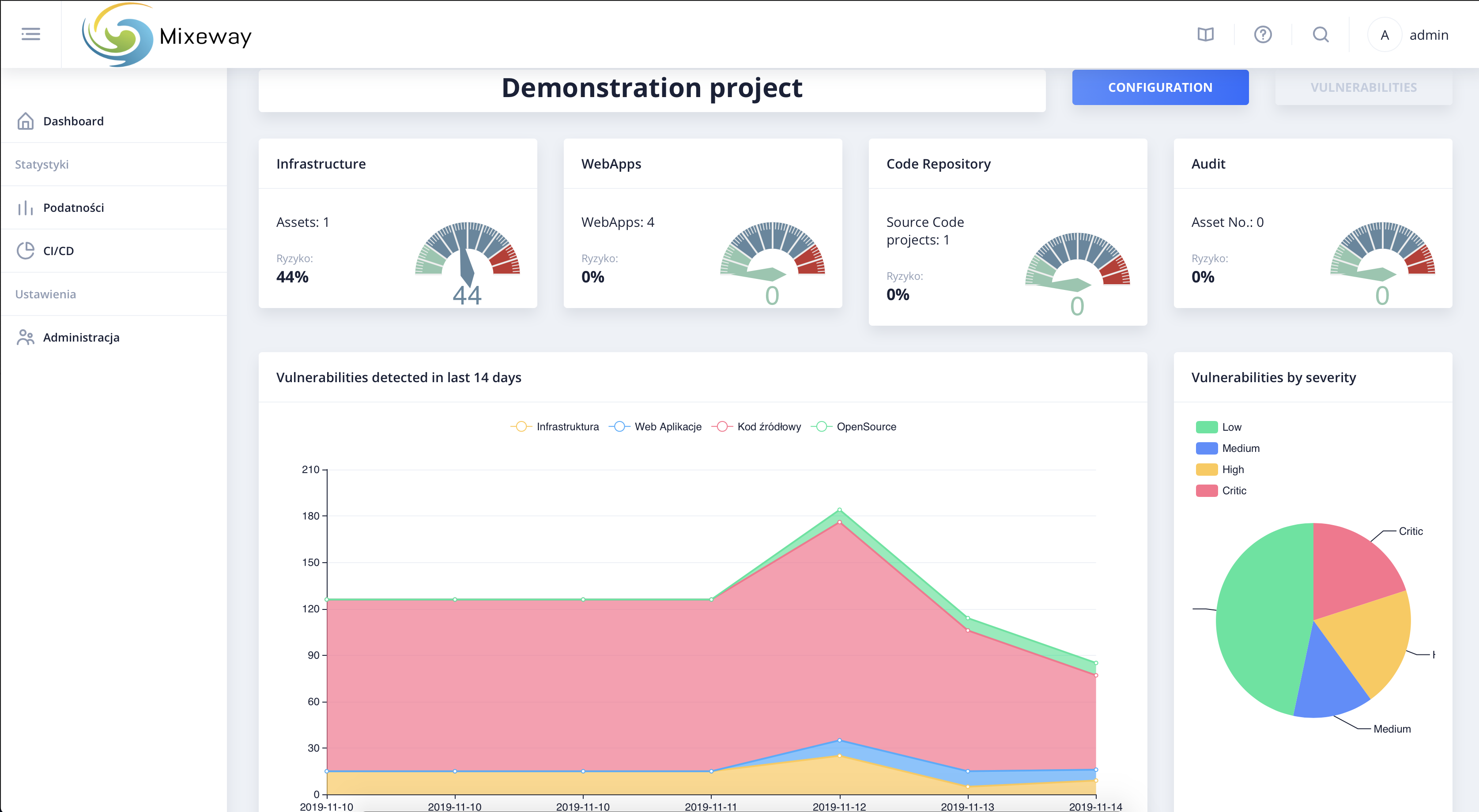Click the Mixeway logo
The width and height of the screenshot is (1479, 812).
[166, 34]
